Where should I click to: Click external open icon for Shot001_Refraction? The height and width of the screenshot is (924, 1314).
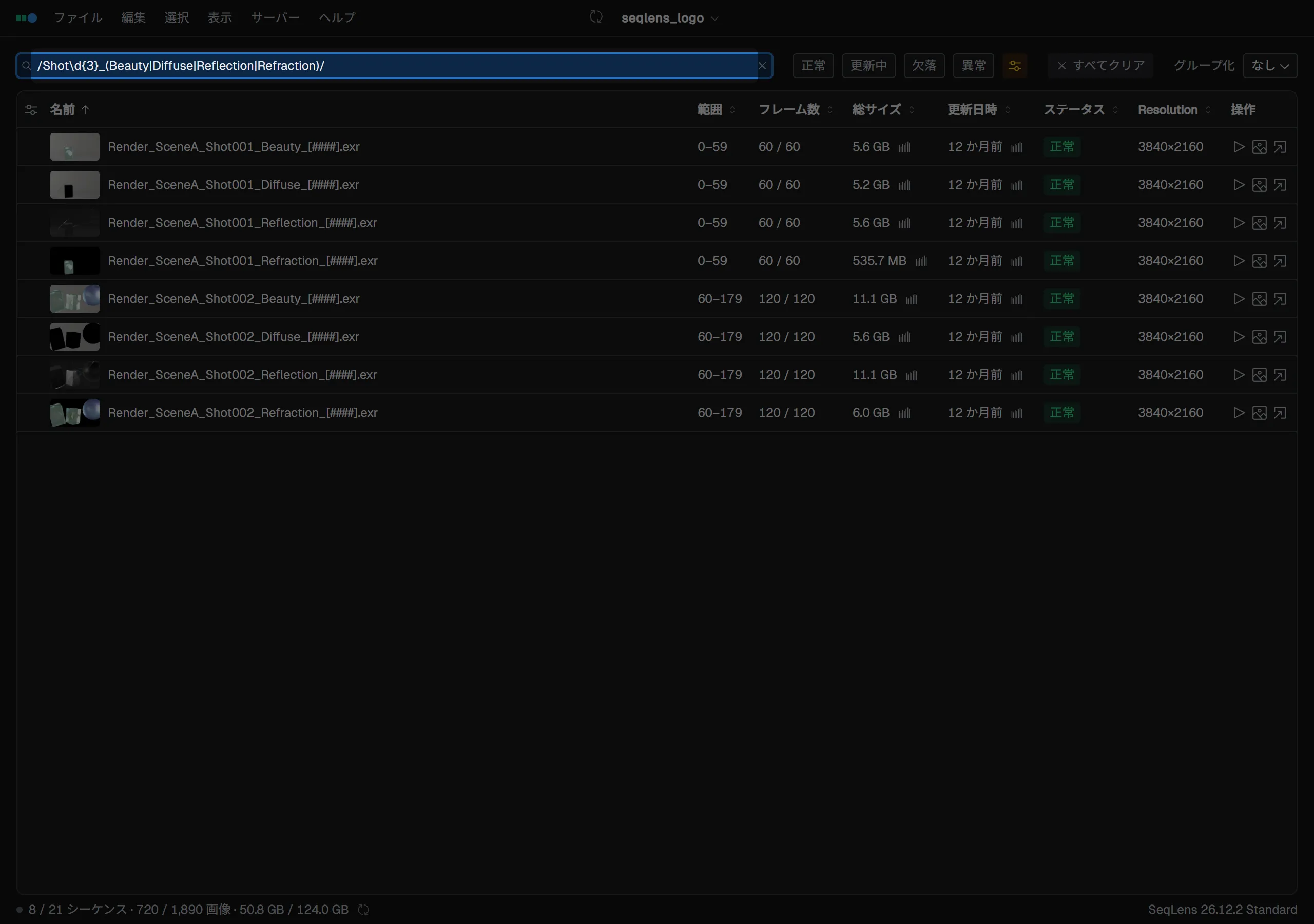[x=1280, y=261]
